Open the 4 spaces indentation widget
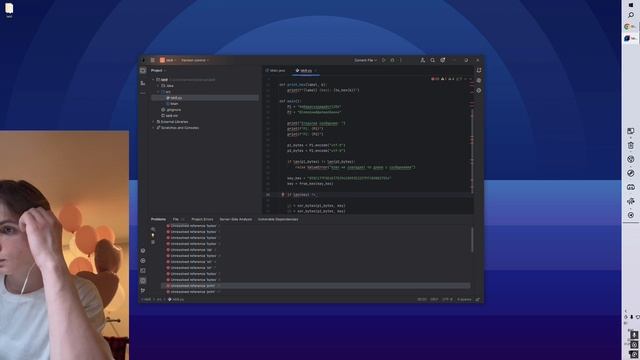The height and width of the screenshot is (360, 640). pyautogui.click(x=464, y=300)
